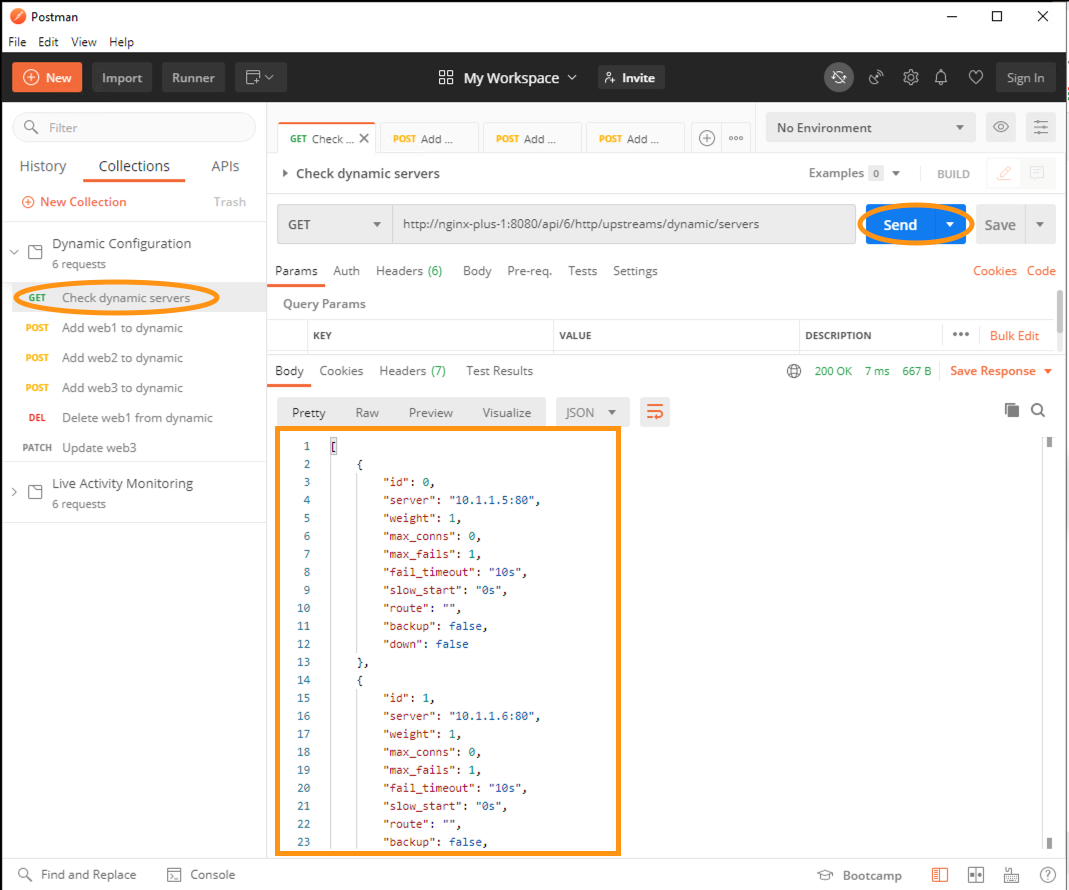Click the request URL field

[x=624, y=224]
